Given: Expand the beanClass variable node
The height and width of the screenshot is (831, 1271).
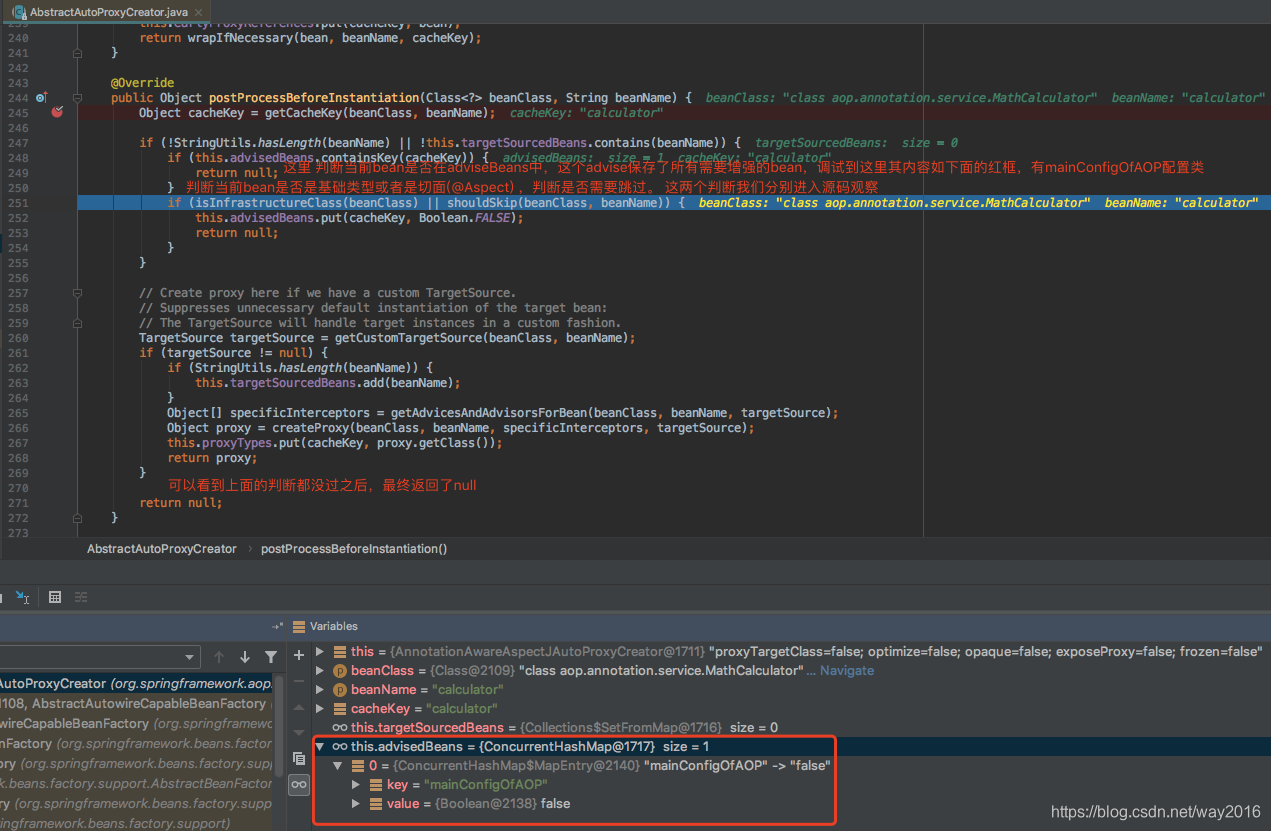Looking at the screenshot, I should point(320,670).
